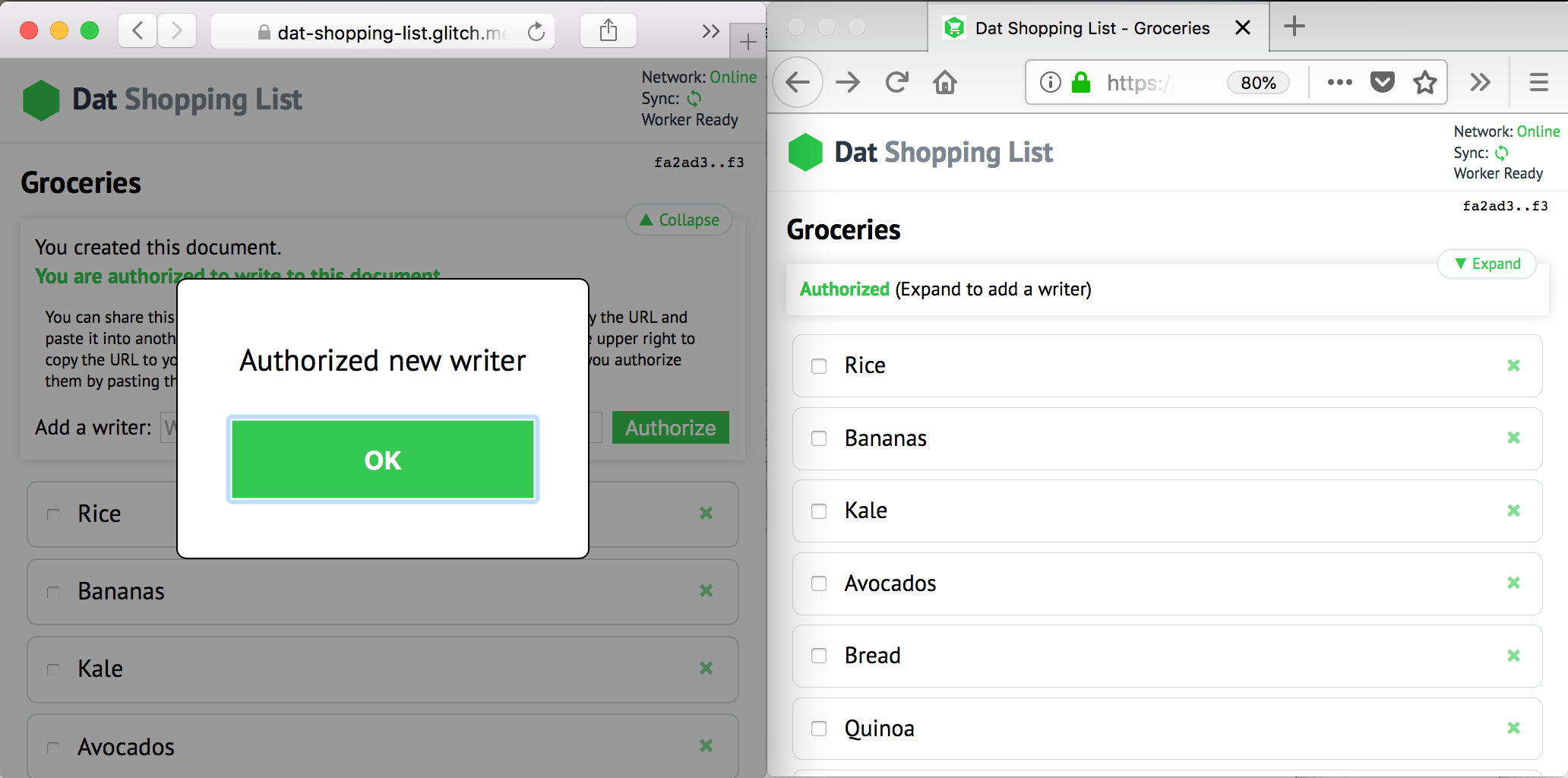This screenshot has width=1568, height=778.
Task: Check the Bread checkbox in Firefox window
Action: tap(819, 656)
